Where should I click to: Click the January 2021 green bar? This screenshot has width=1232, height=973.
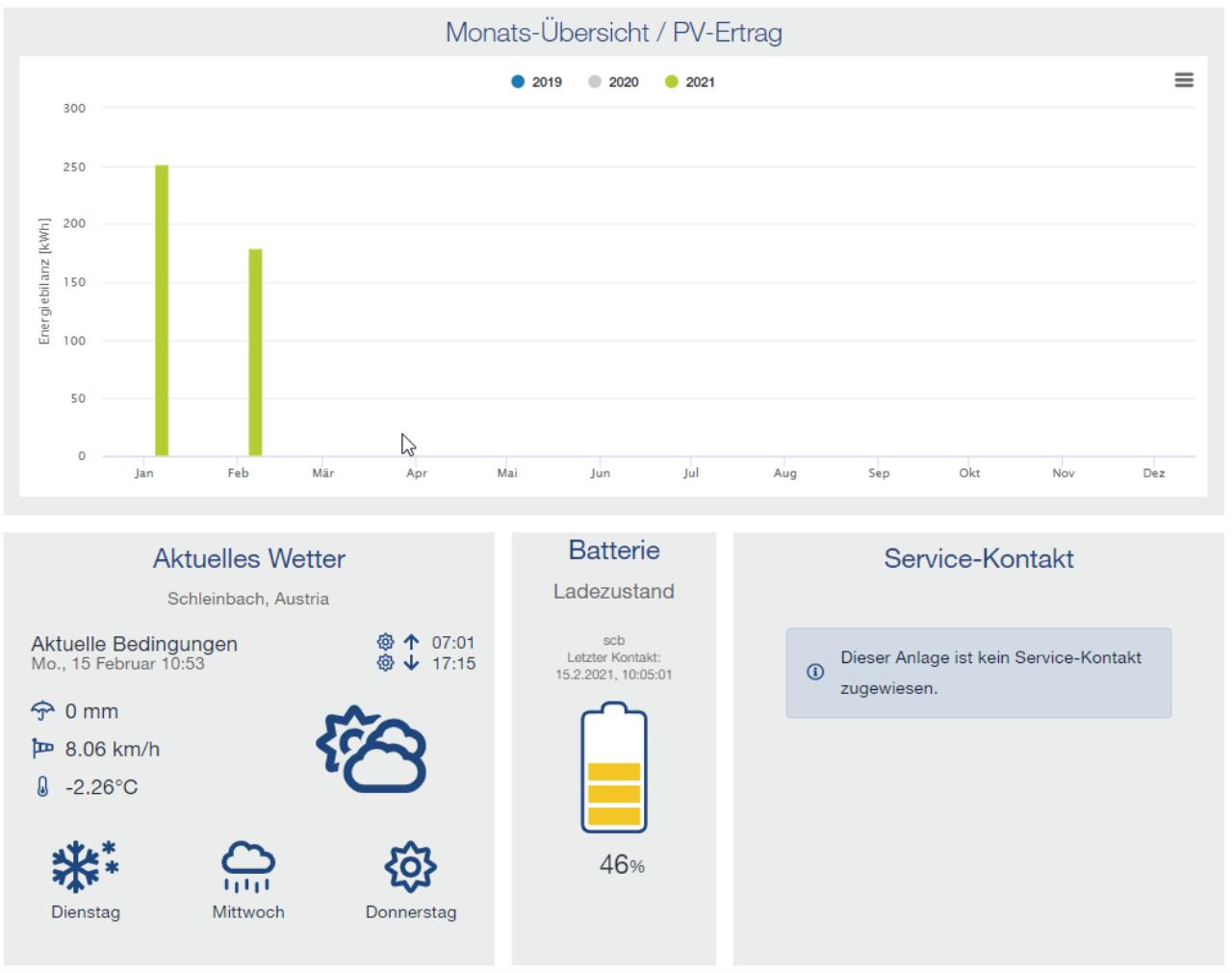click(x=162, y=310)
